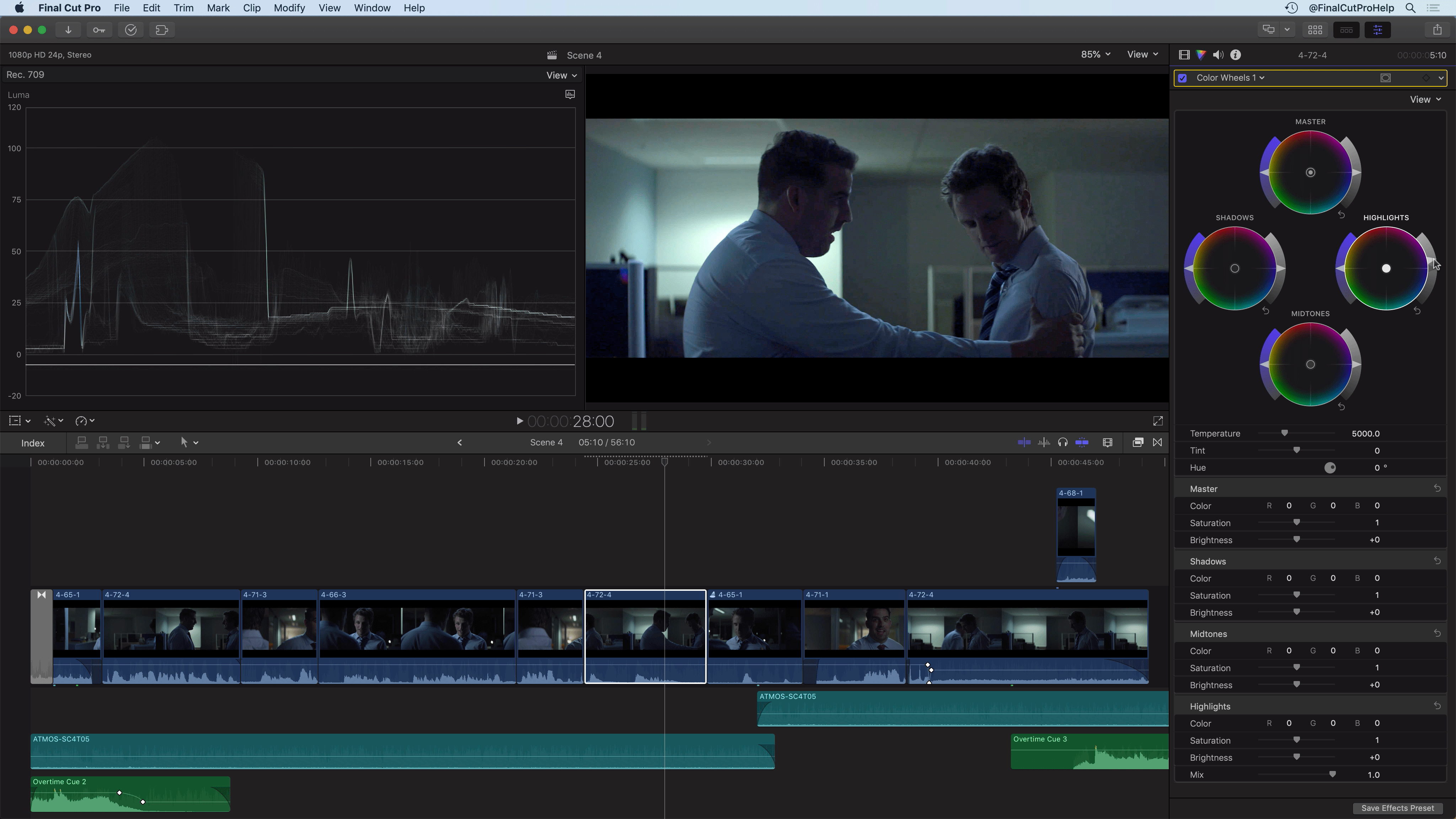Go back in timeline history arrow
Viewport: 1456px width, 819px height.
(x=460, y=443)
